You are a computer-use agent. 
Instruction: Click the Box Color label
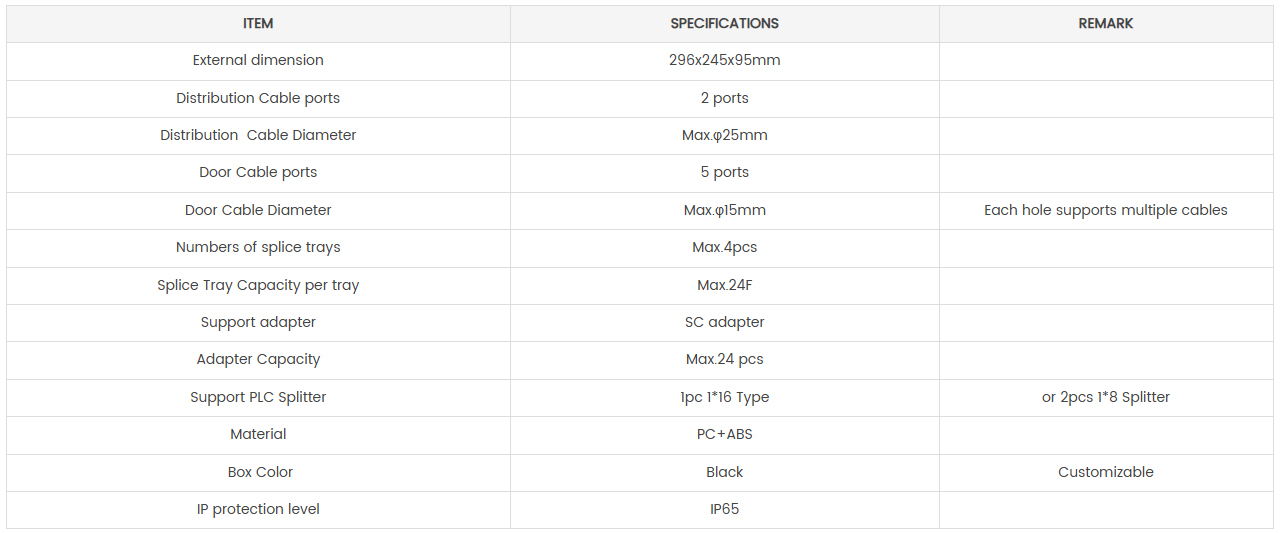click(x=258, y=472)
